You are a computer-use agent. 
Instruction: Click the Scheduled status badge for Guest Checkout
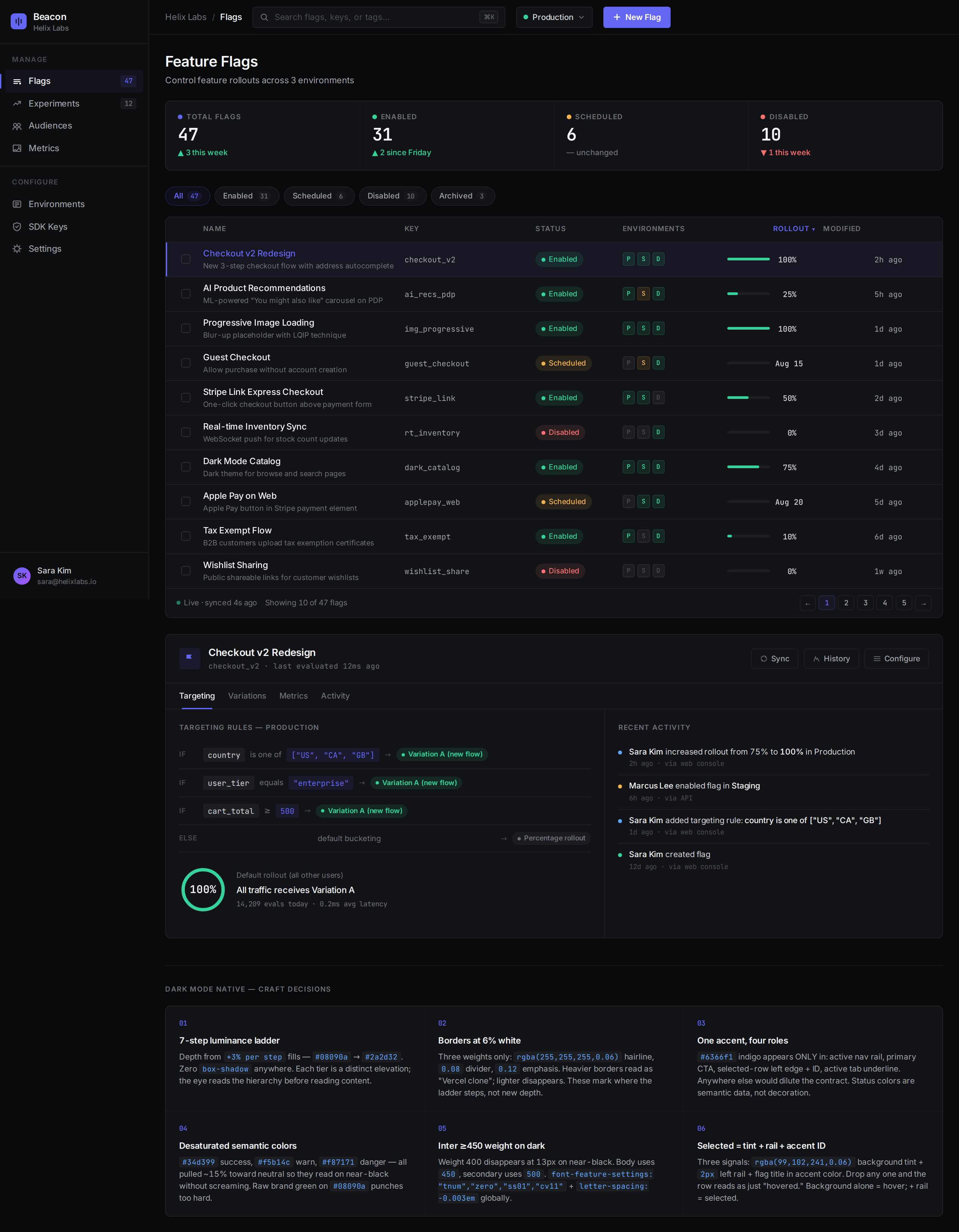(563, 363)
